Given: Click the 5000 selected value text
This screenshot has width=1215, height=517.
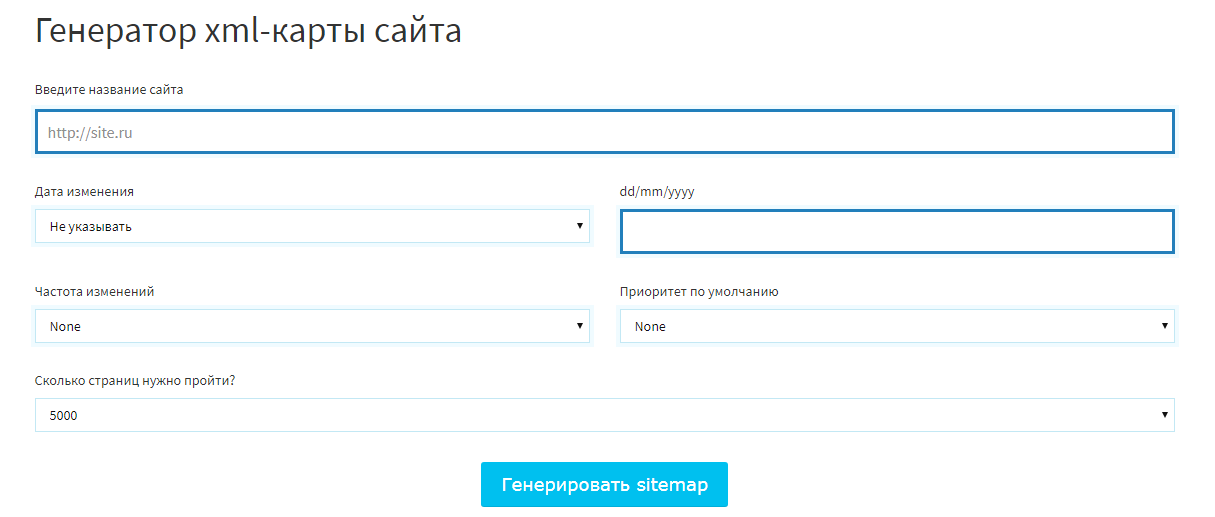Looking at the screenshot, I should 63,415.
